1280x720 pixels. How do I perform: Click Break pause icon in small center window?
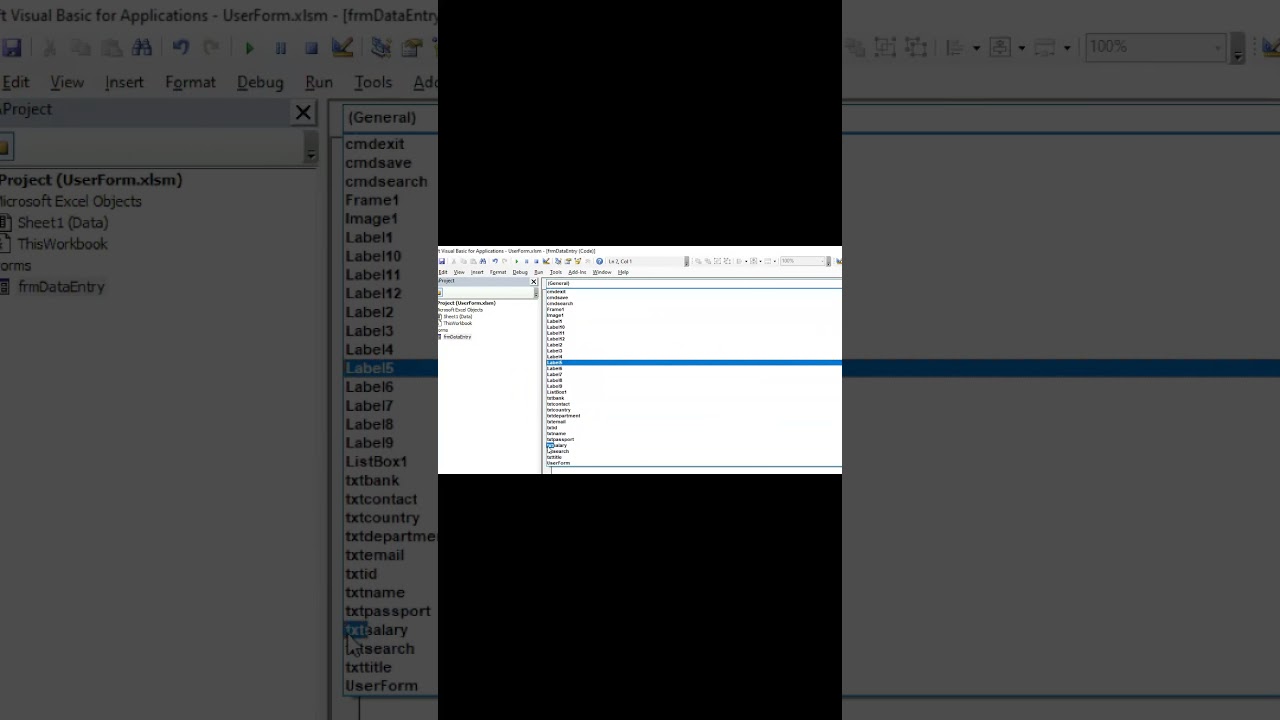point(527,261)
